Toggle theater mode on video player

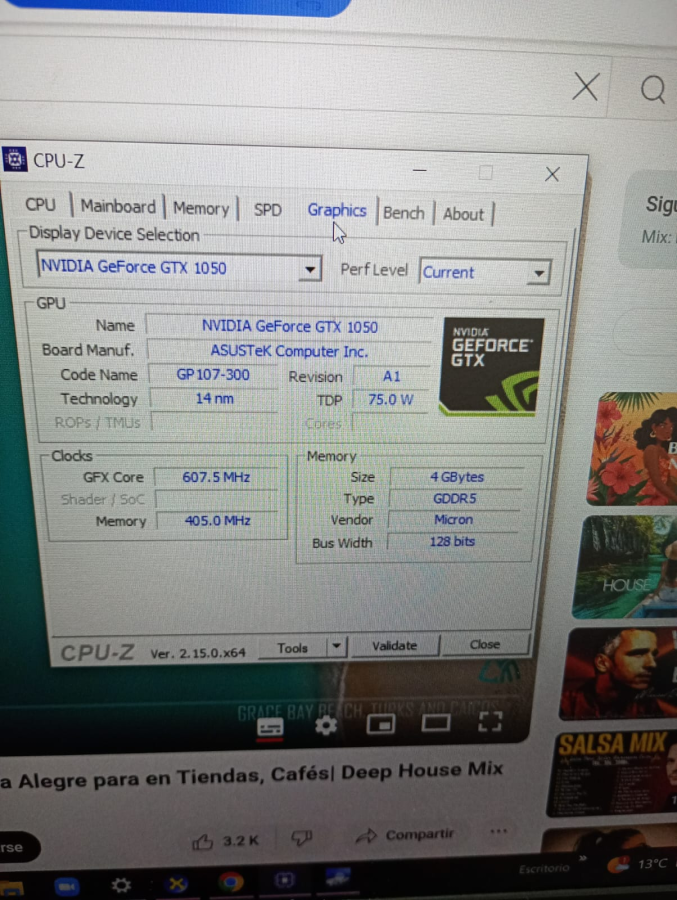point(436,723)
